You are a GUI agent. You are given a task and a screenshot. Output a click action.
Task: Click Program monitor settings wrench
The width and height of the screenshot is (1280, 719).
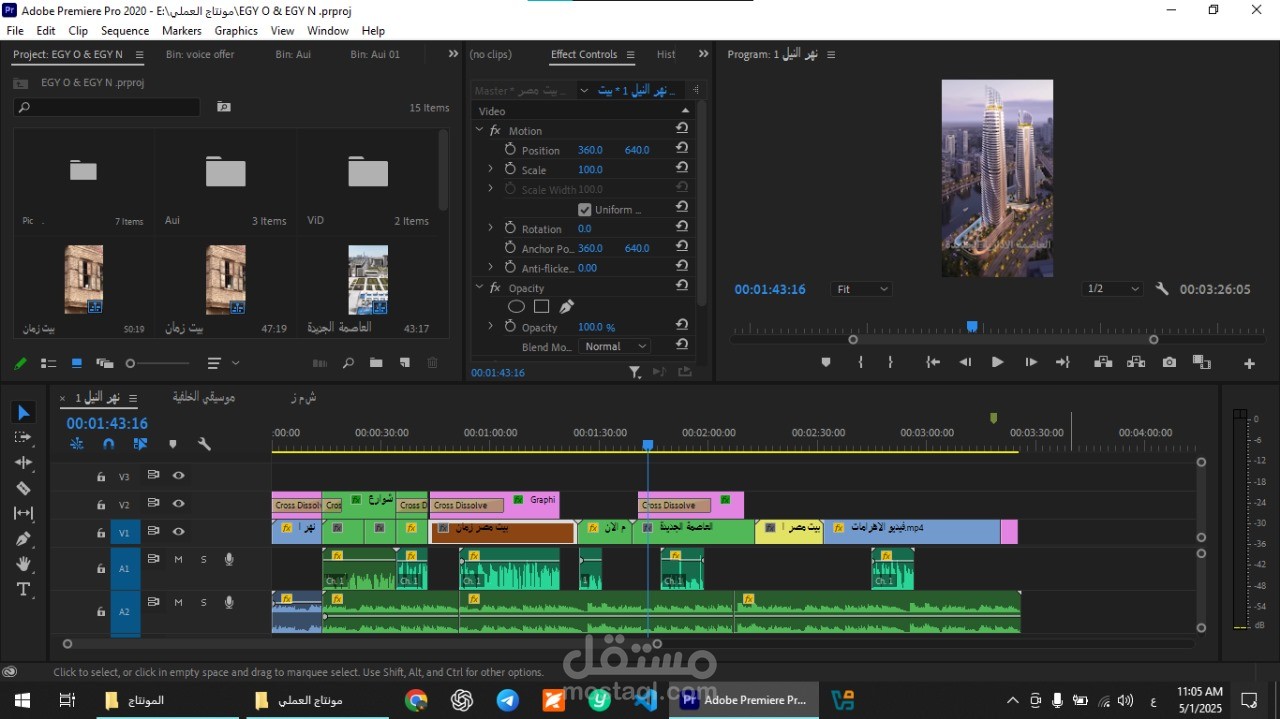[x=1162, y=289]
